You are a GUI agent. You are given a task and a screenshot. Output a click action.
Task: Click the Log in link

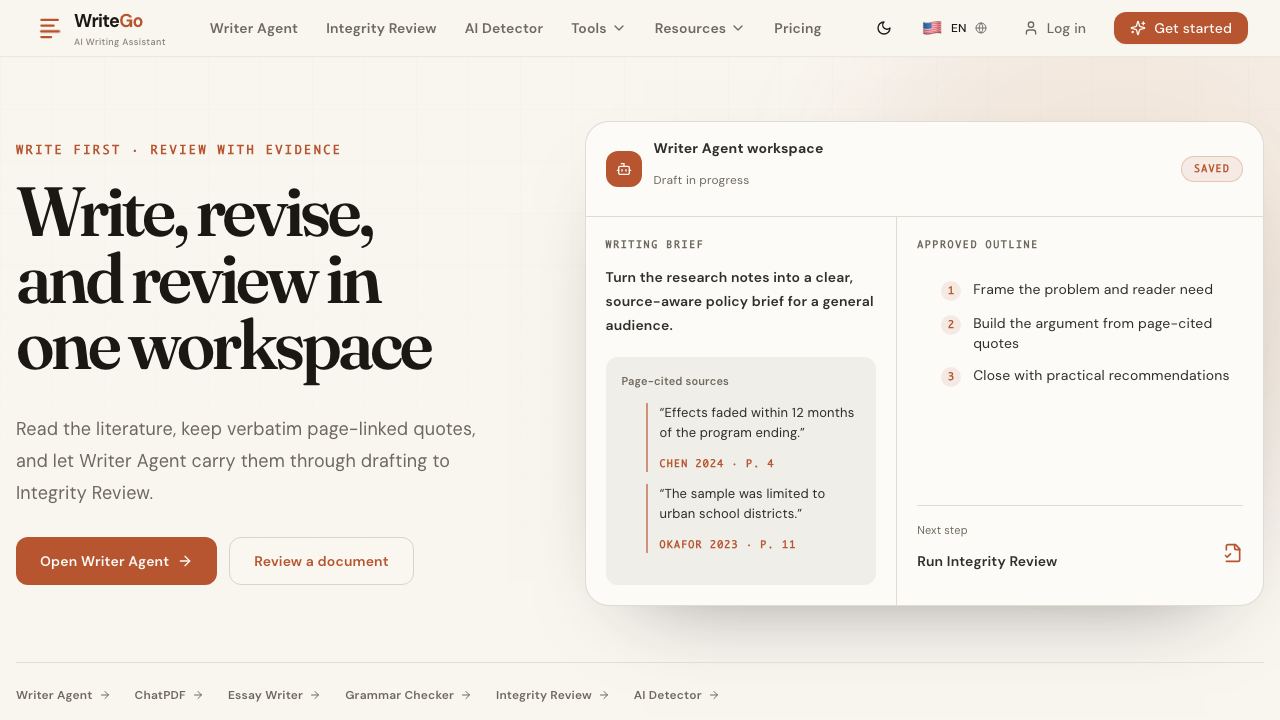tap(1055, 28)
